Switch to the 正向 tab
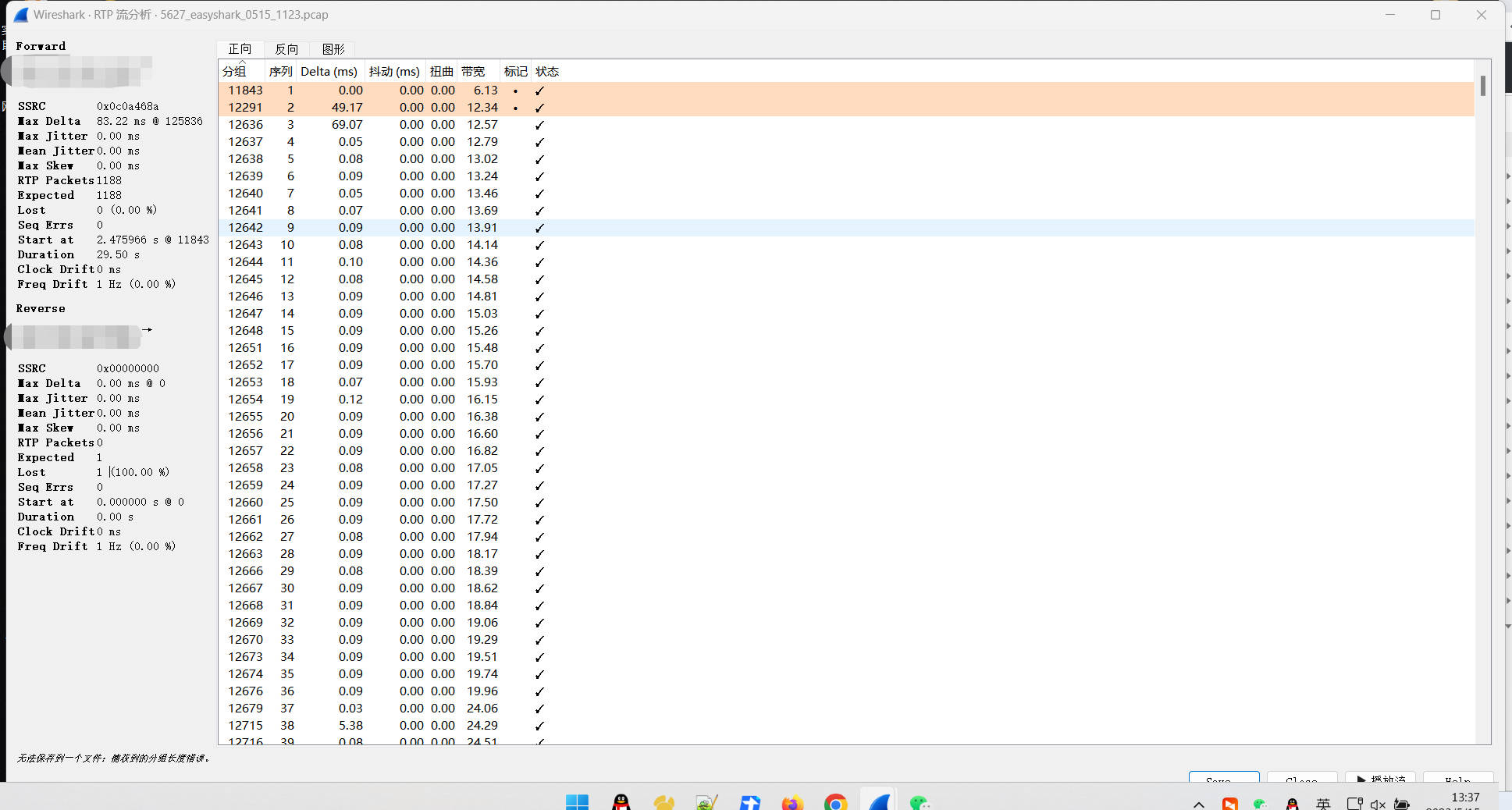Image resolution: width=1512 pixels, height=810 pixels. coord(240,49)
